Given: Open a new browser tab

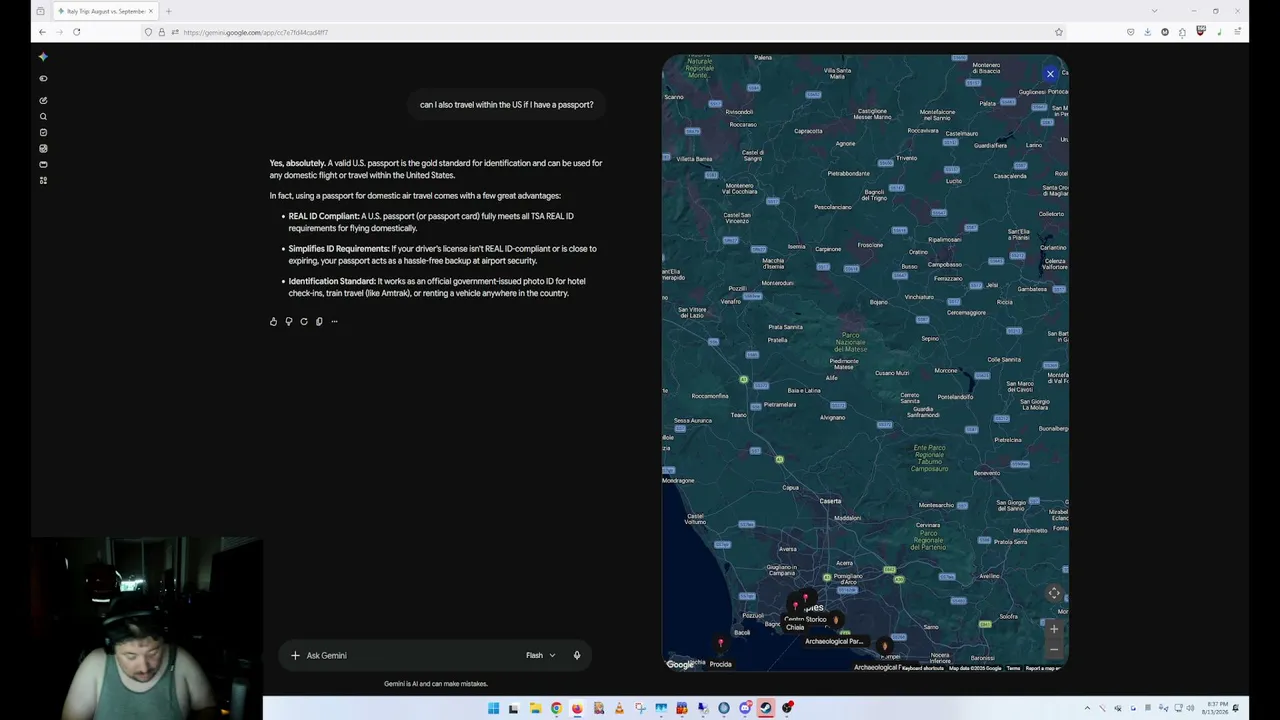Looking at the screenshot, I should pyautogui.click(x=168, y=11).
